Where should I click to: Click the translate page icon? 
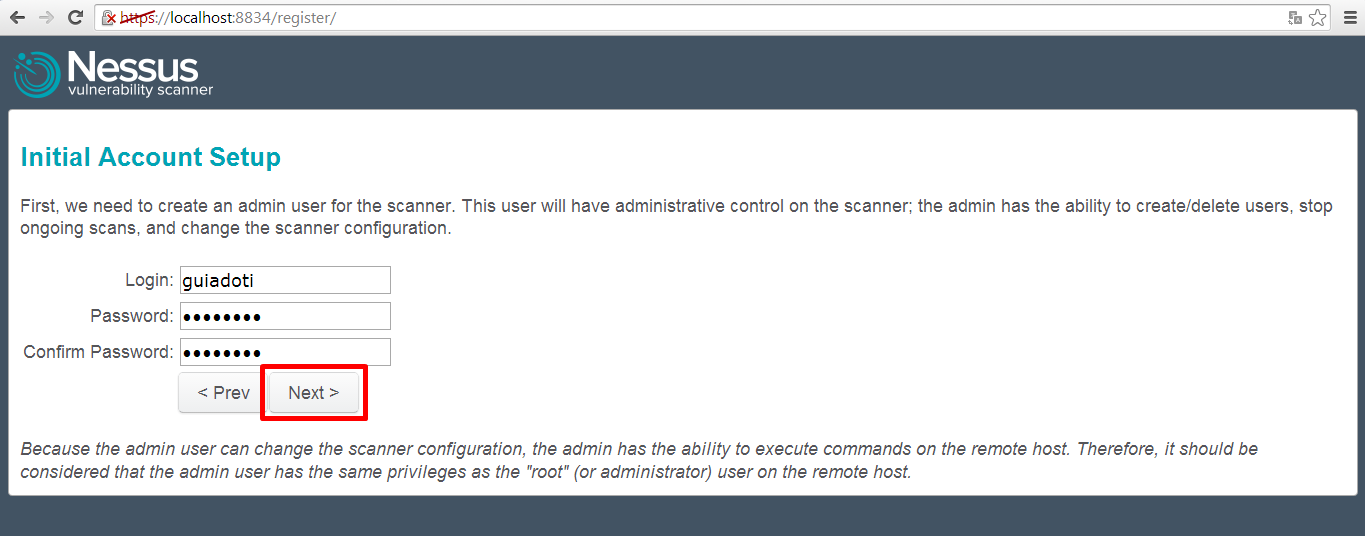(x=1295, y=18)
